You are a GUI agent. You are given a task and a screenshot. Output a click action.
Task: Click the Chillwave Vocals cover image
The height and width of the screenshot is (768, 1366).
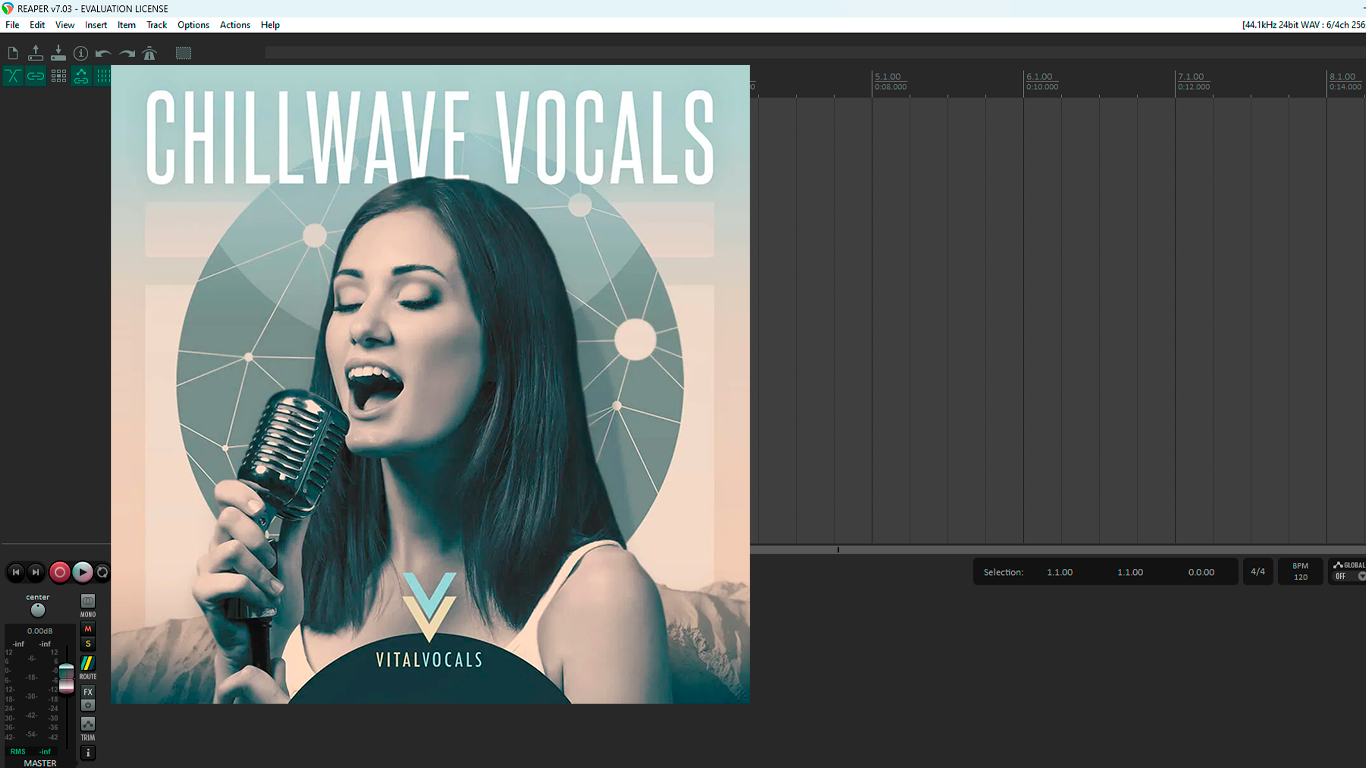click(x=430, y=384)
